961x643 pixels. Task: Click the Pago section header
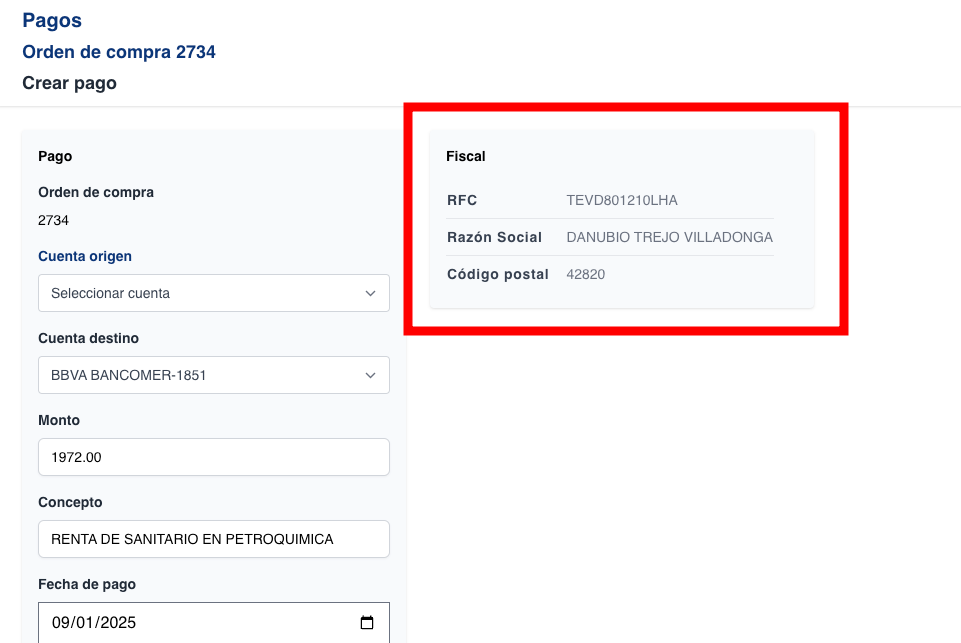point(56,156)
